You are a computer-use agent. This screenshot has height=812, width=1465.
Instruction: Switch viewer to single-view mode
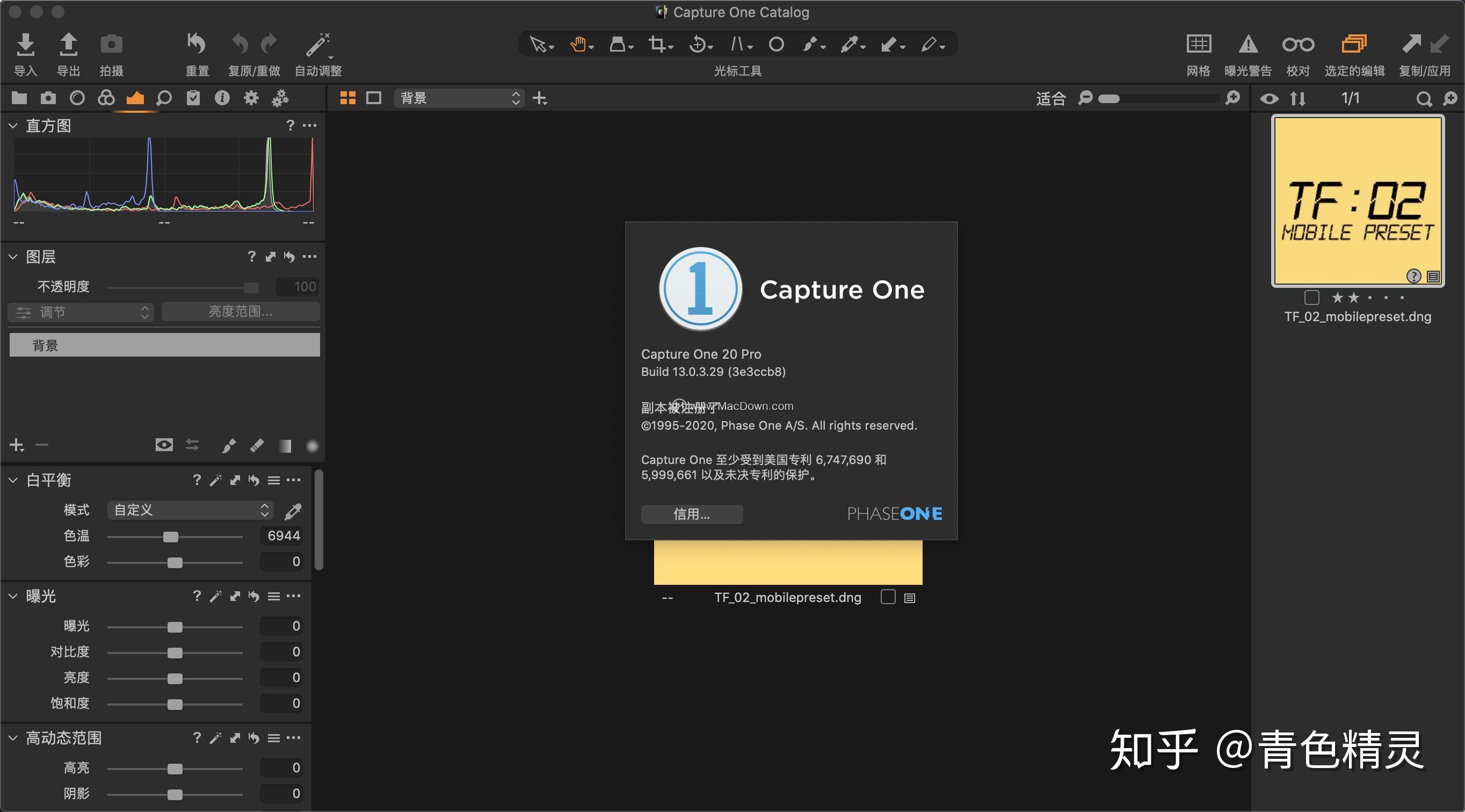pos(374,98)
